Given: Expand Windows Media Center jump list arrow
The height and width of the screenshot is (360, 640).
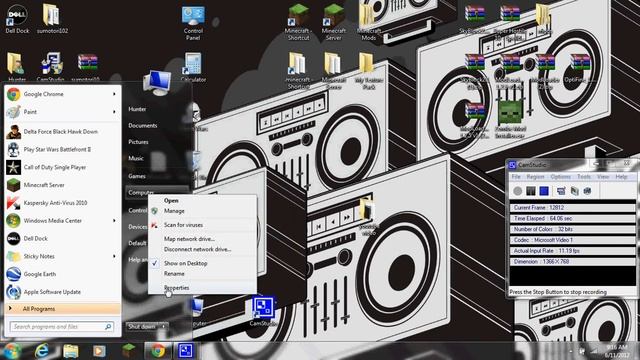Looking at the screenshot, I should point(114,220).
